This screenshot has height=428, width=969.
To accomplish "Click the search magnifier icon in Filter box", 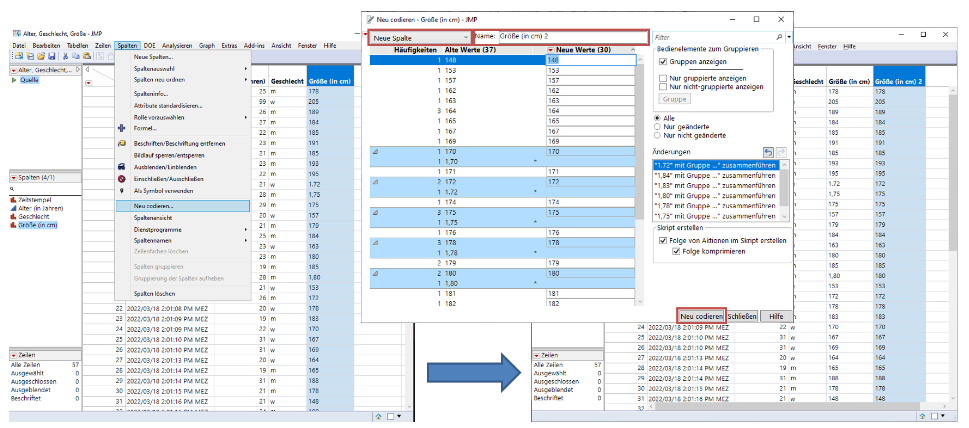I will [780, 37].
